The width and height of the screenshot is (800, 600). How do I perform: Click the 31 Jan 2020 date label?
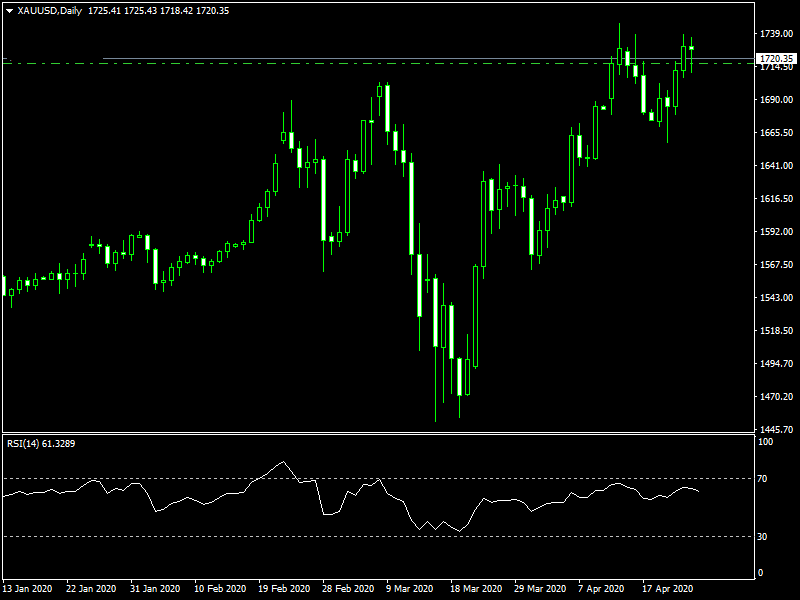click(155, 589)
